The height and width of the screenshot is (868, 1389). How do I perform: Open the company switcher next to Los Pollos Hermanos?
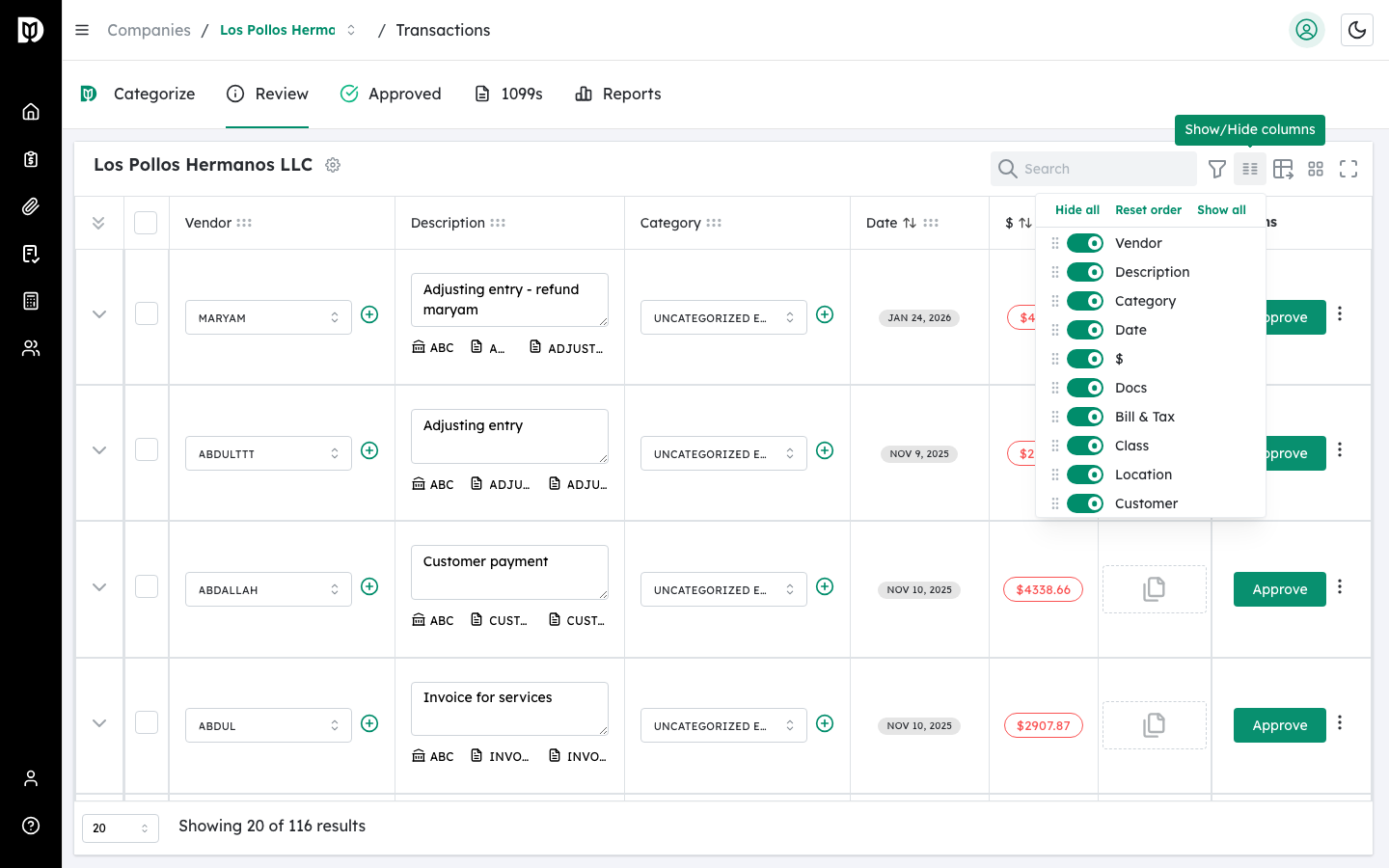pos(350,30)
